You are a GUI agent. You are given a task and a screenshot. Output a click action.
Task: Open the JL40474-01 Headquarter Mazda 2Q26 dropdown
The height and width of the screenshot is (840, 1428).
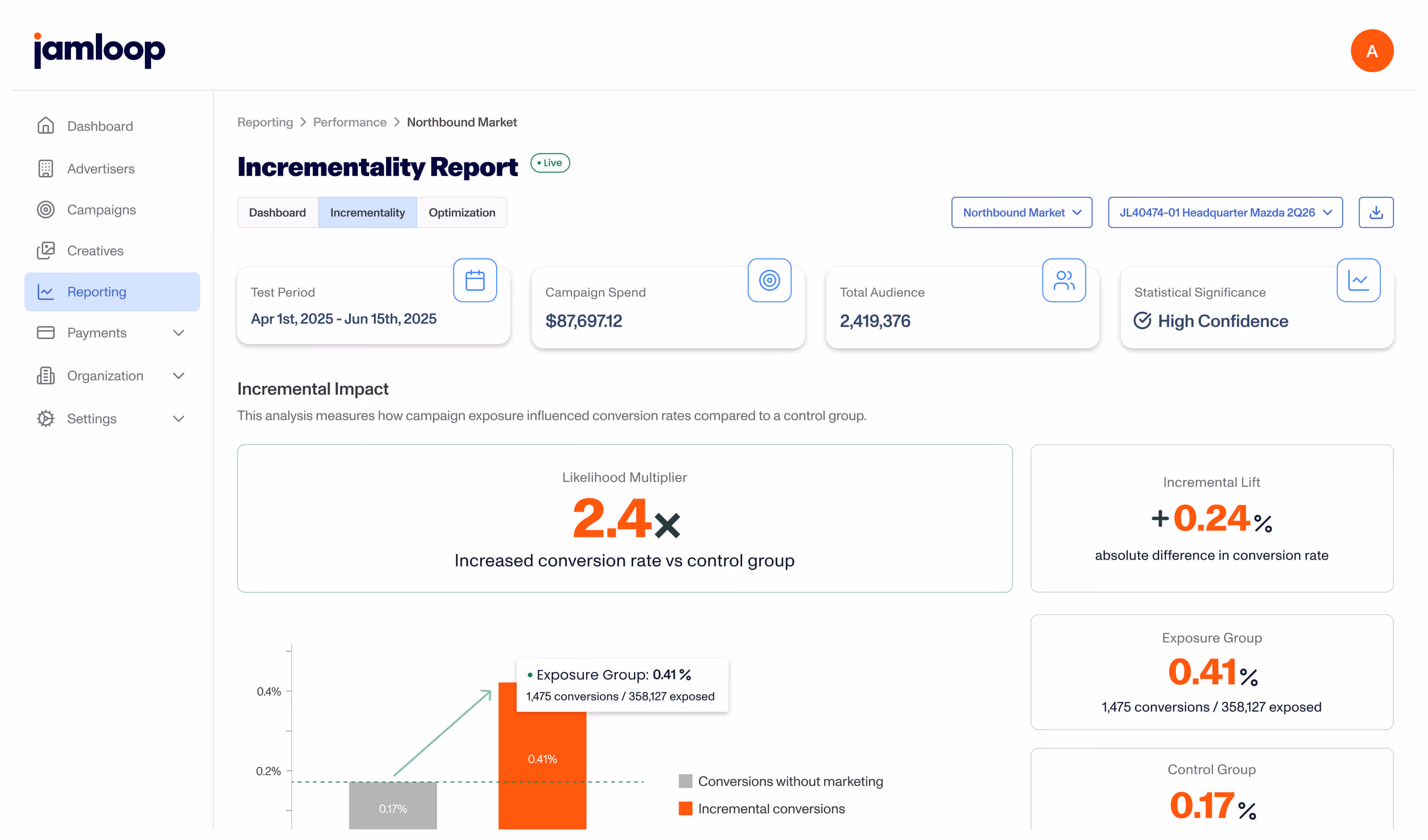click(1225, 212)
